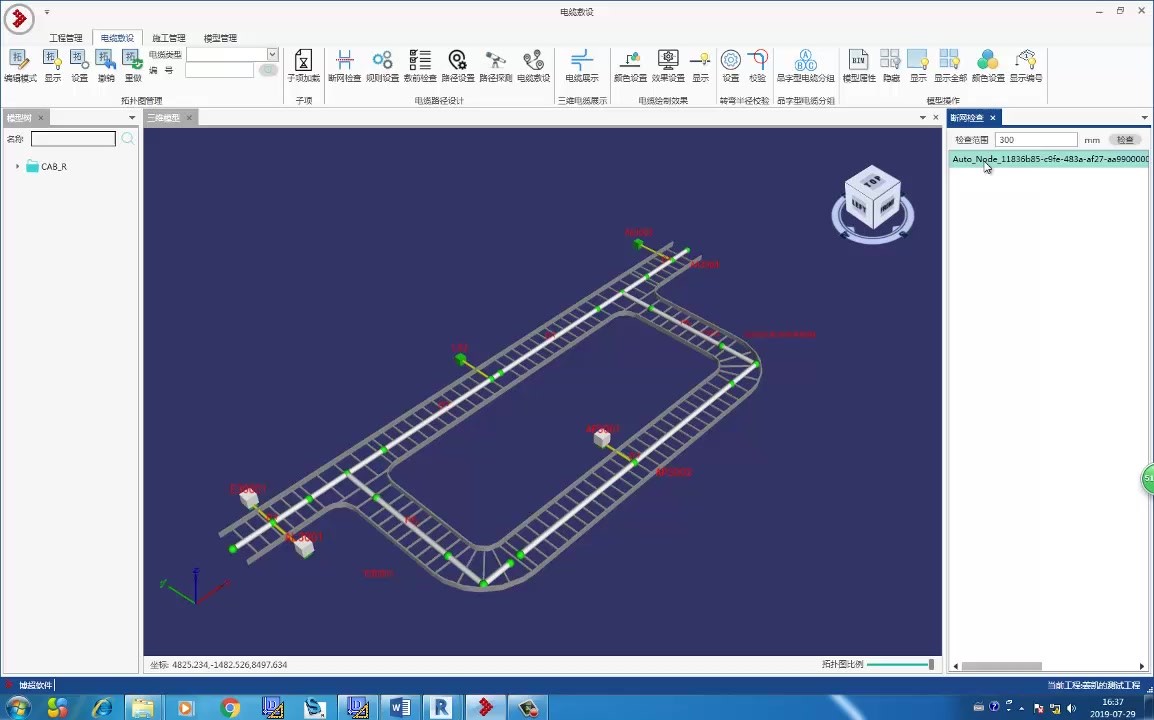
Task: Select the Auto_Node_11836b85 result row
Action: (x=1049, y=159)
